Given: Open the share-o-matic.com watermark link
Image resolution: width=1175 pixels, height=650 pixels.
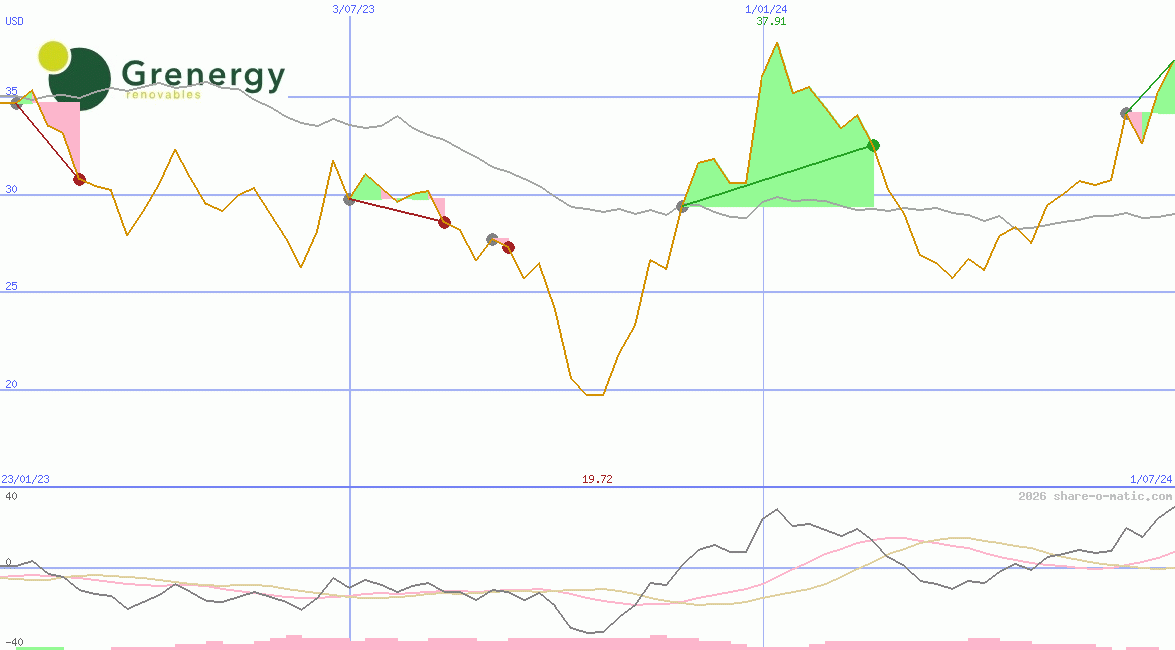Looking at the screenshot, I should (1095, 496).
